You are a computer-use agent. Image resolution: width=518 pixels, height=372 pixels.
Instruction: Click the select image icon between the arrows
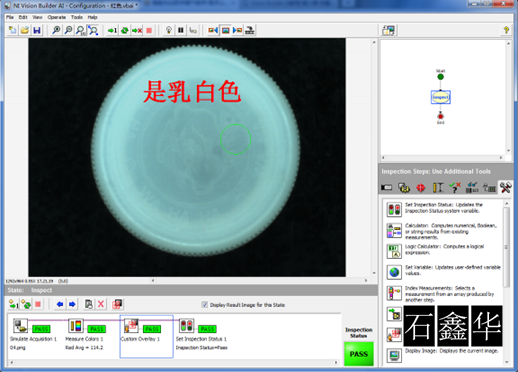tap(225, 30)
